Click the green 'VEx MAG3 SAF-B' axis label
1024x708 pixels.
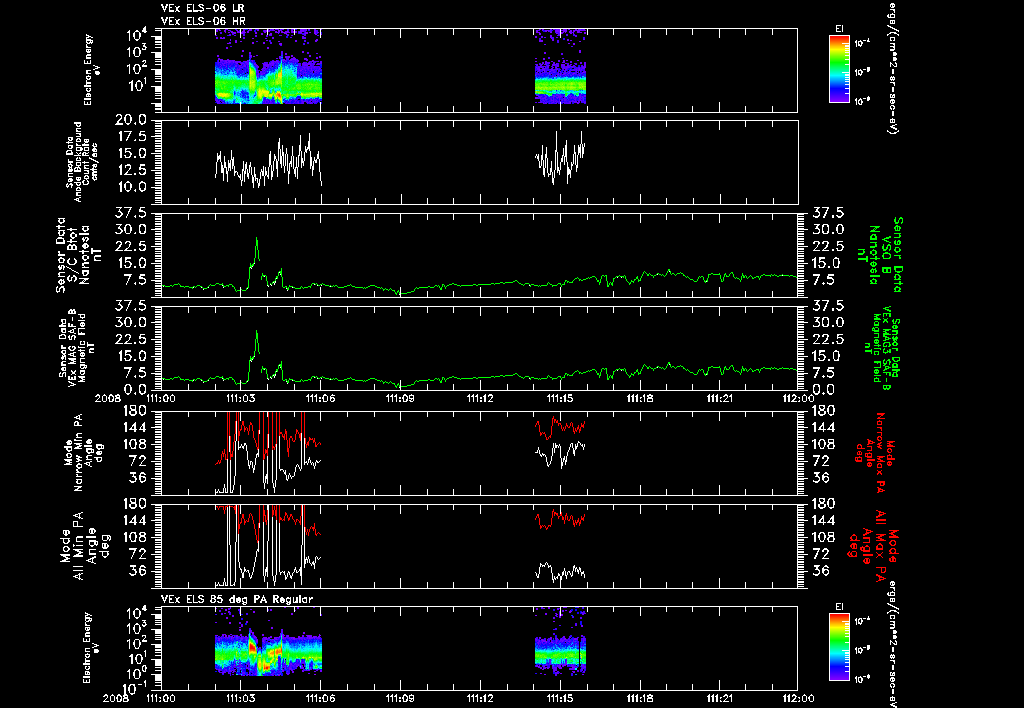tap(880, 347)
